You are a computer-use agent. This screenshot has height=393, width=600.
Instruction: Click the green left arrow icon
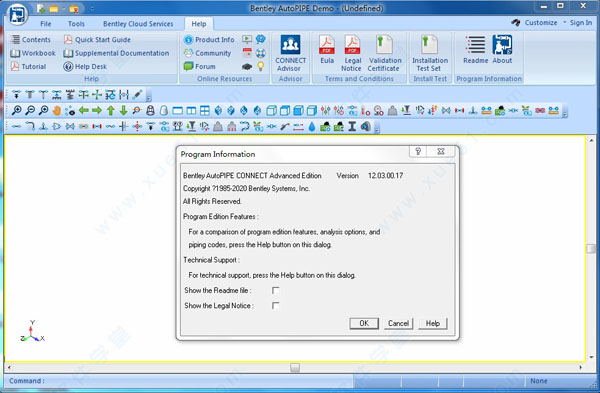(83, 111)
